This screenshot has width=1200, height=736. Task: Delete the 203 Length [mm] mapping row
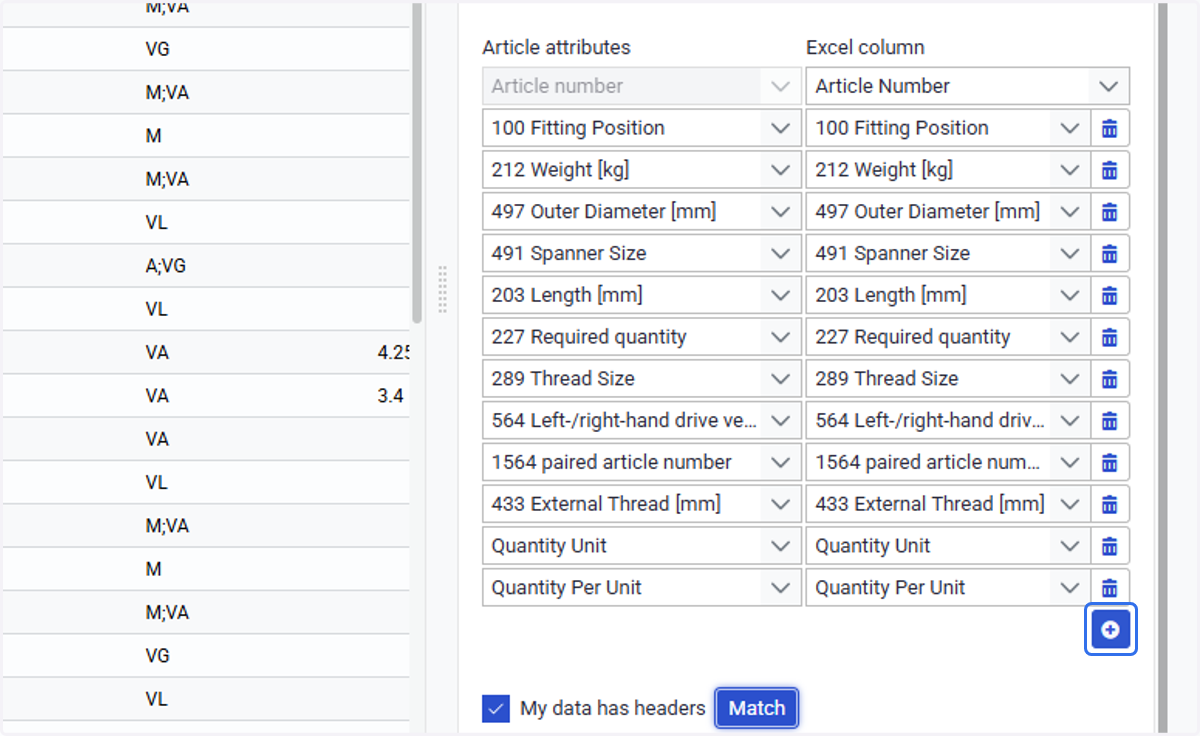click(x=1109, y=295)
